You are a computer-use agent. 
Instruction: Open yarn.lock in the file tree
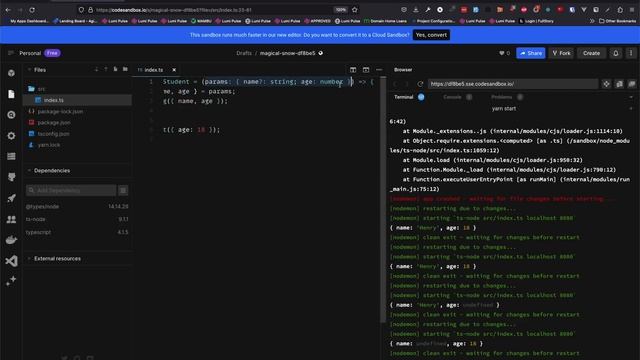click(77, 145)
